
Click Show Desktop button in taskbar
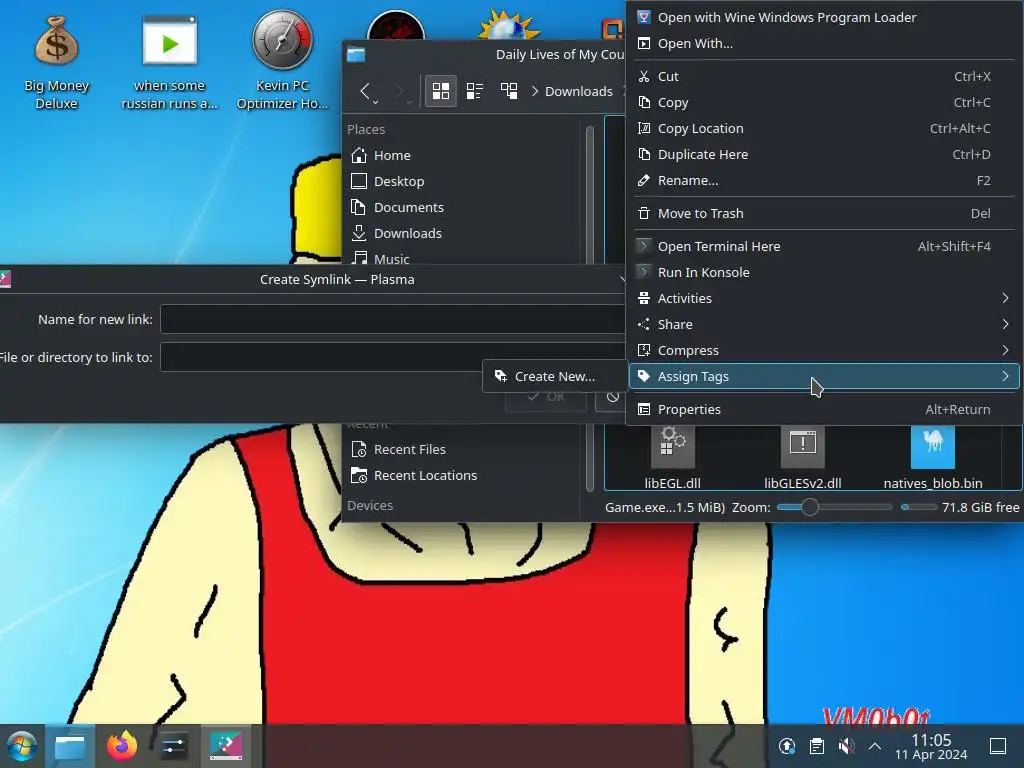point(997,746)
